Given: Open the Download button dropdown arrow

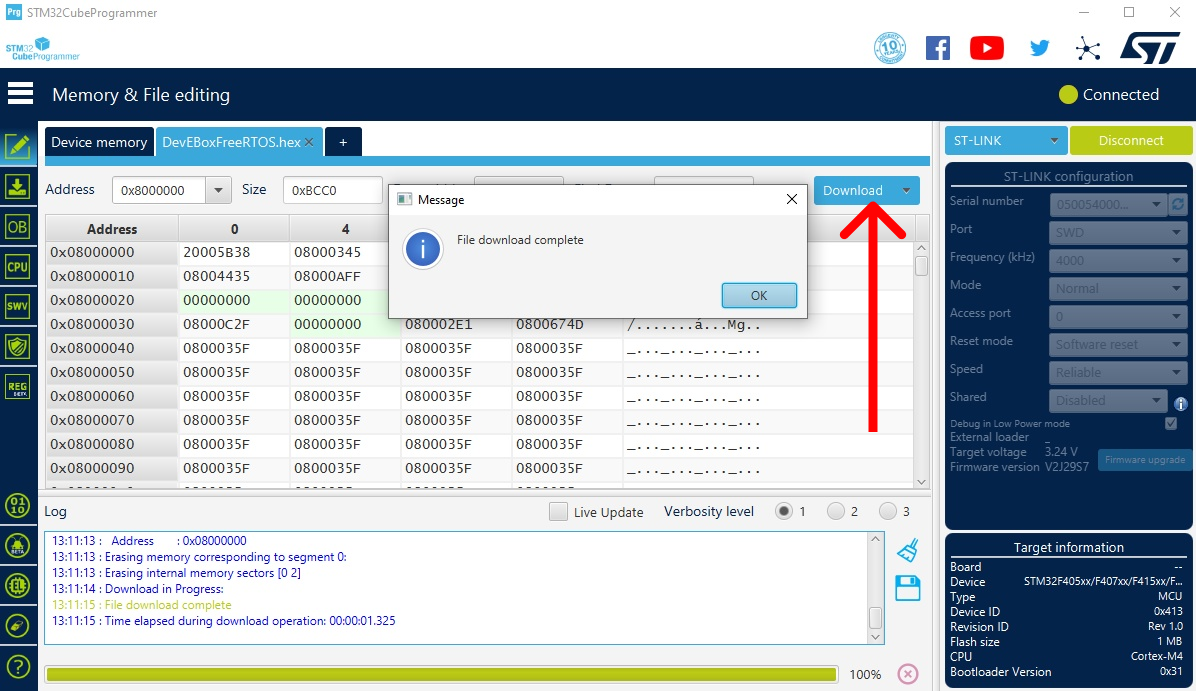Looking at the screenshot, I should coord(906,191).
